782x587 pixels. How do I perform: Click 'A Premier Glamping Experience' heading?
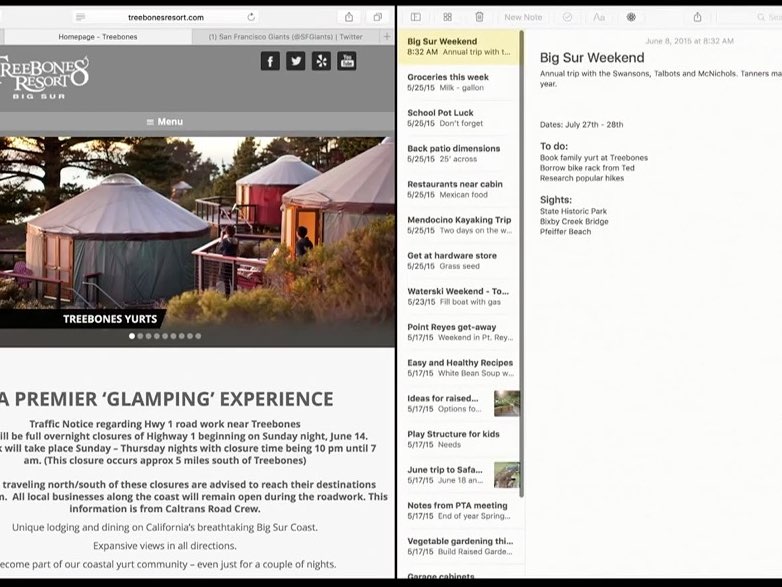tap(167, 399)
